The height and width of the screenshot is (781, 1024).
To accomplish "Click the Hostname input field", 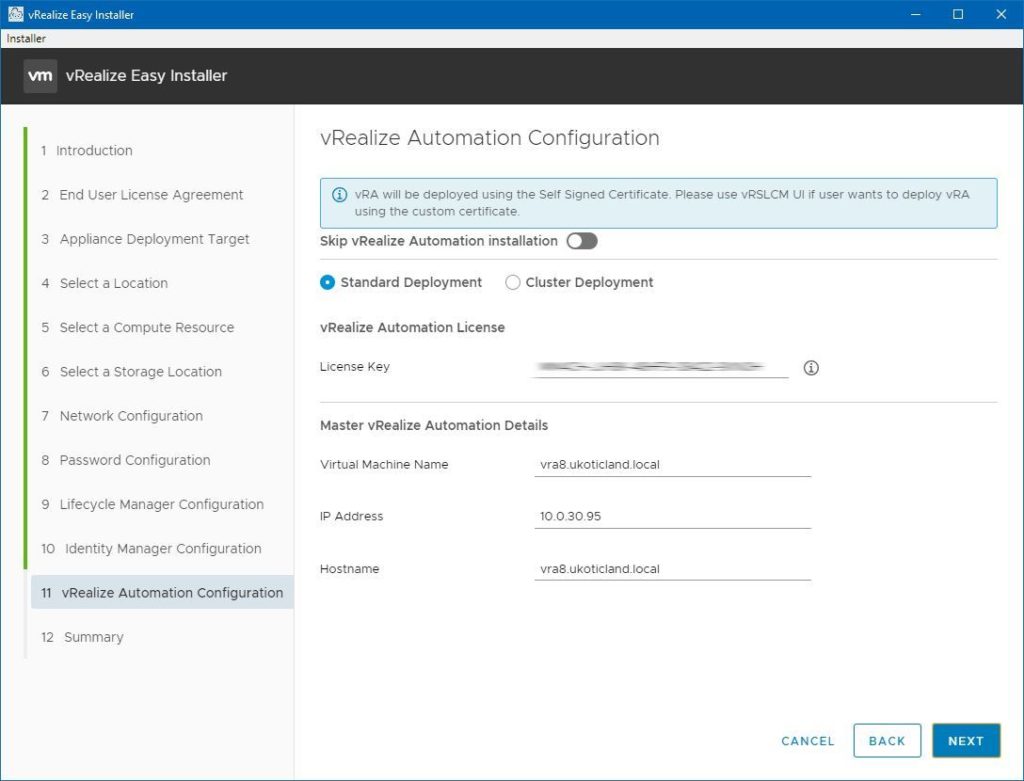I will [672, 569].
